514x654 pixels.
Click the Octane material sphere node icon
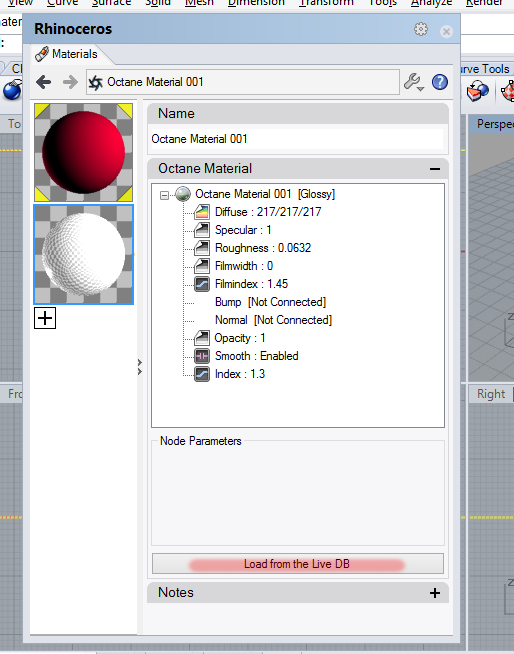click(x=183, y=194)
